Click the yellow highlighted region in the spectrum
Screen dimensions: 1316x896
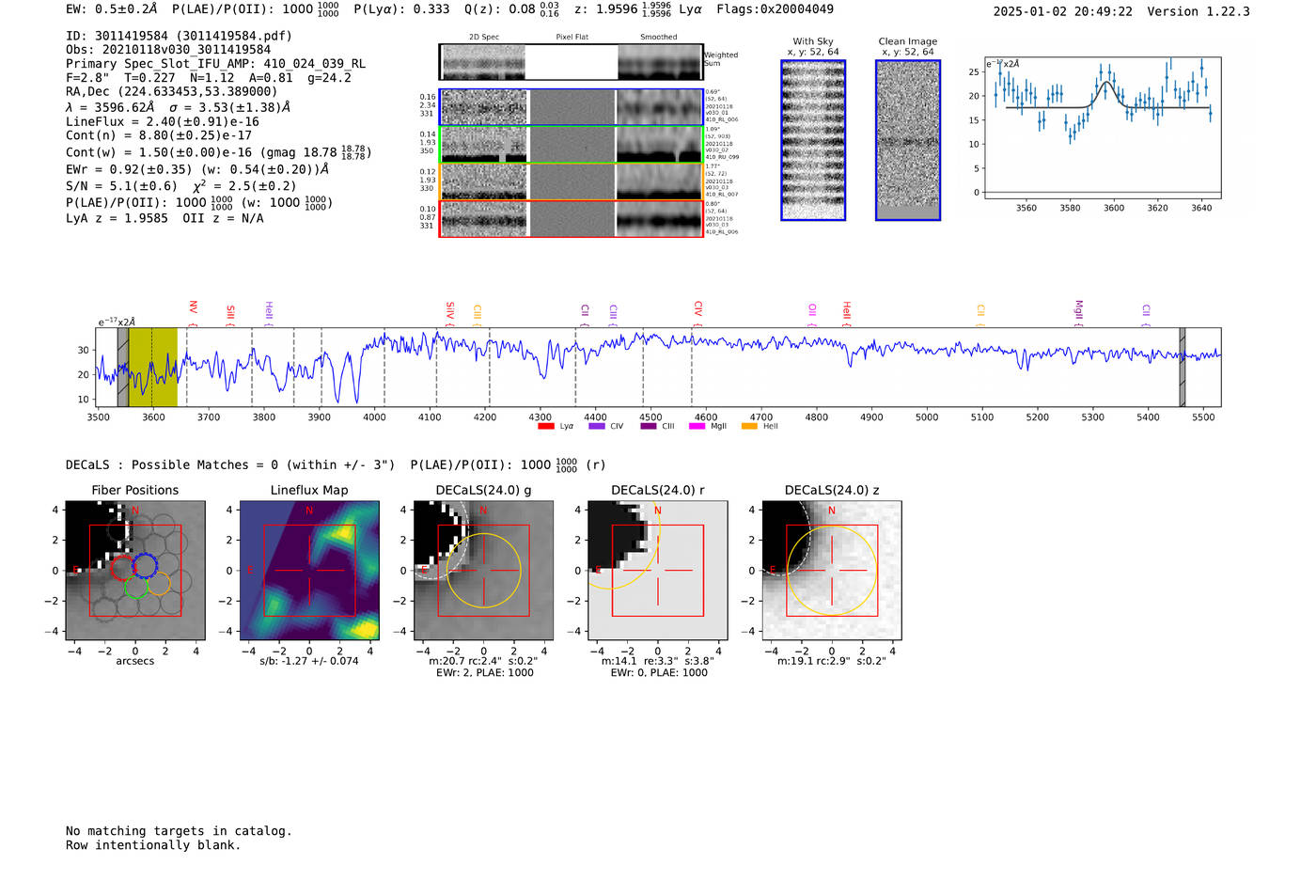(x=152, y=368)
